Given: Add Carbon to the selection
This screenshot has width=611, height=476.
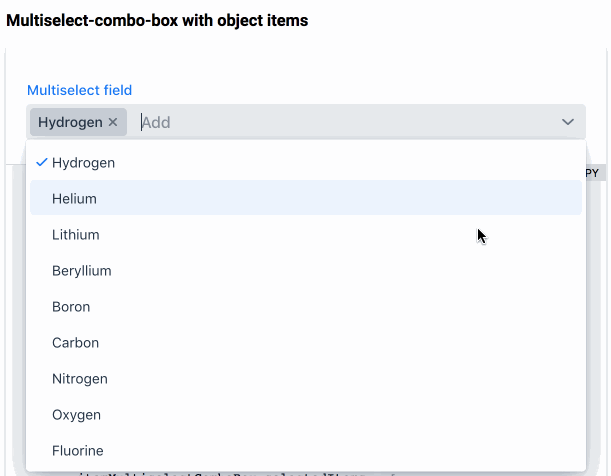Looking at the screenshot, I should [x=306, y=343].
